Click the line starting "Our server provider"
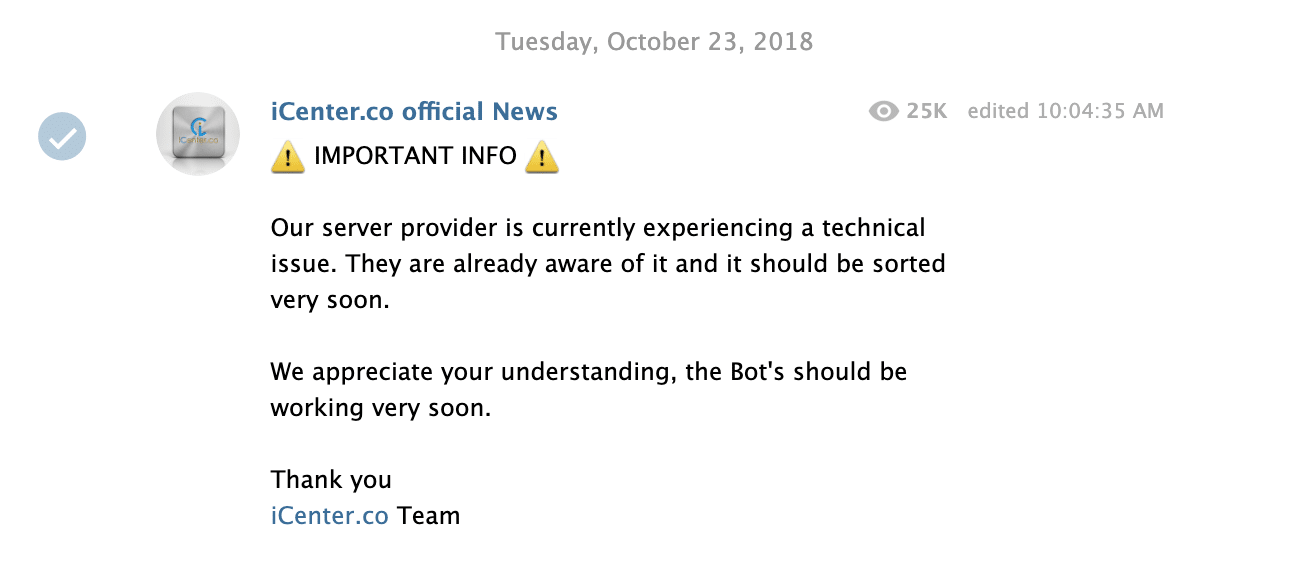 pyautogui.click(x=598, y=228)
